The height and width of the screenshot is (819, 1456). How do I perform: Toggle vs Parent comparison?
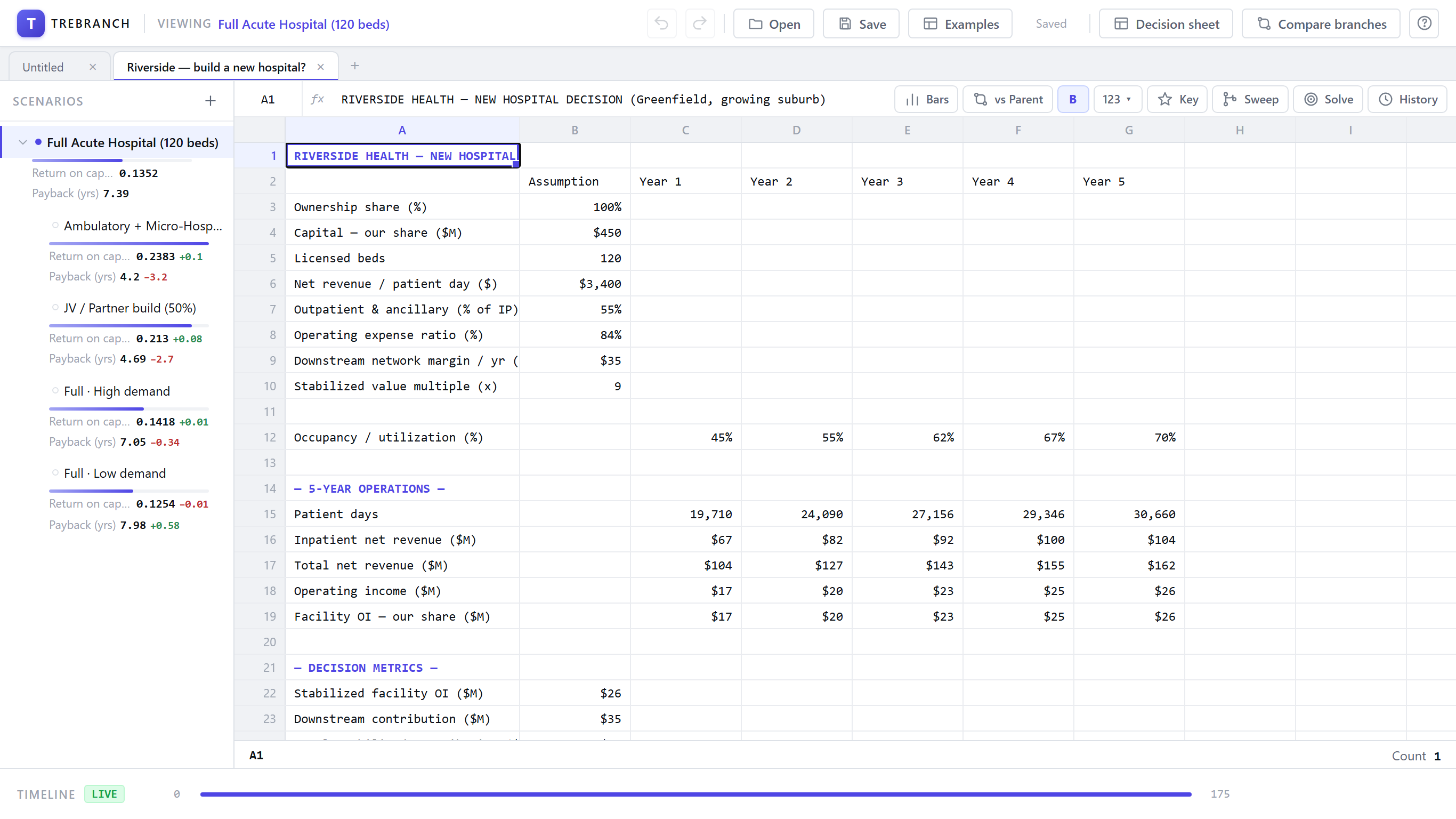pyautogui.click(x=1007, y=99)
